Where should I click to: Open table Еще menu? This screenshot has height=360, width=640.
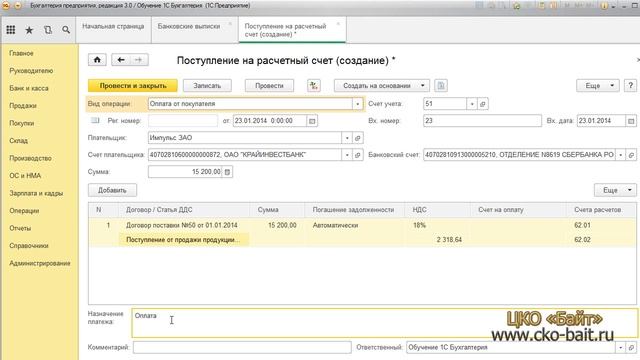(615, 190)
